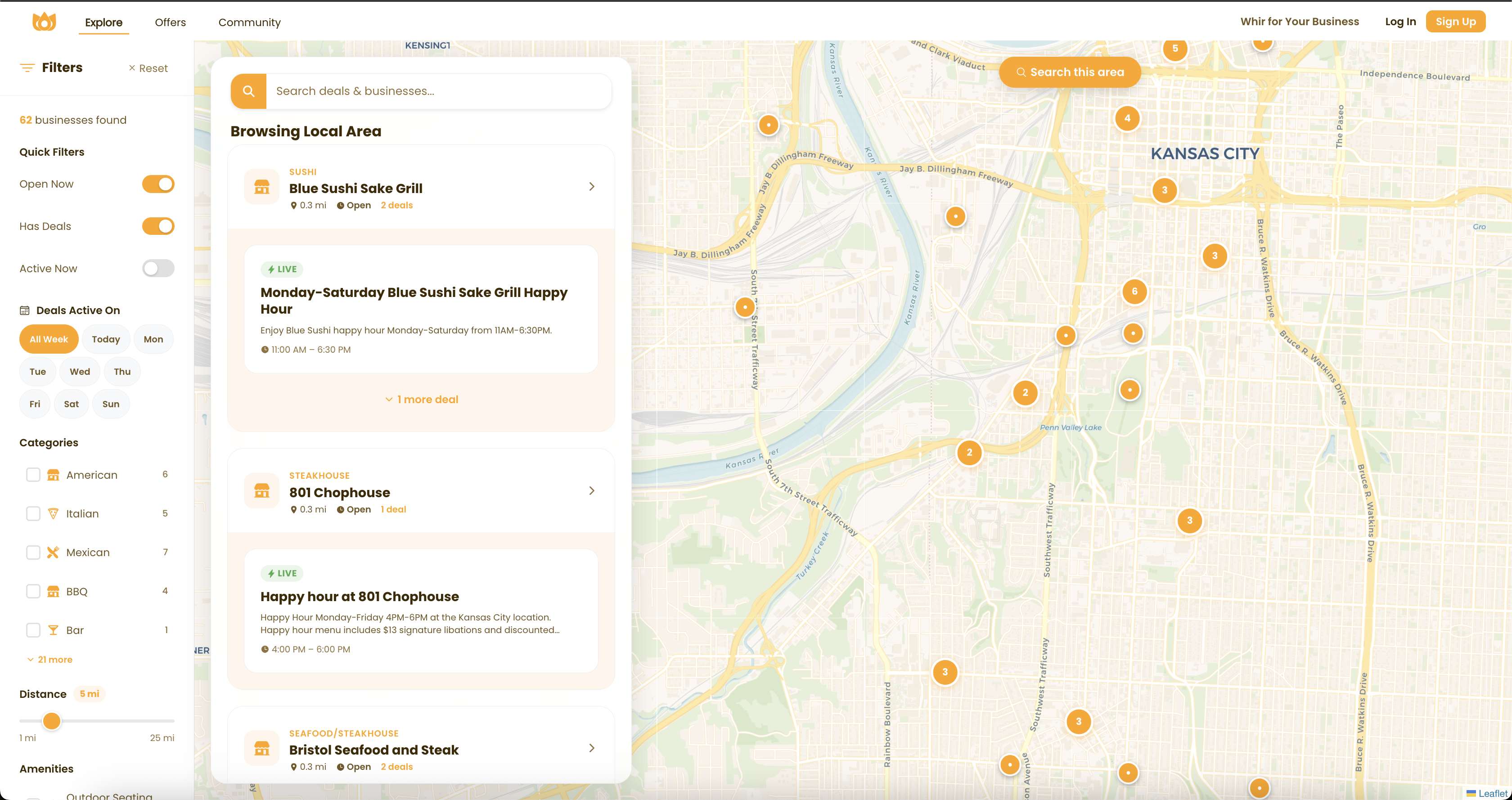Image resolution: width=1512 pixels, height=800 pixels.
Task: Select the Sat day filter
Action: pyautogui.click(x=71, y=404)
